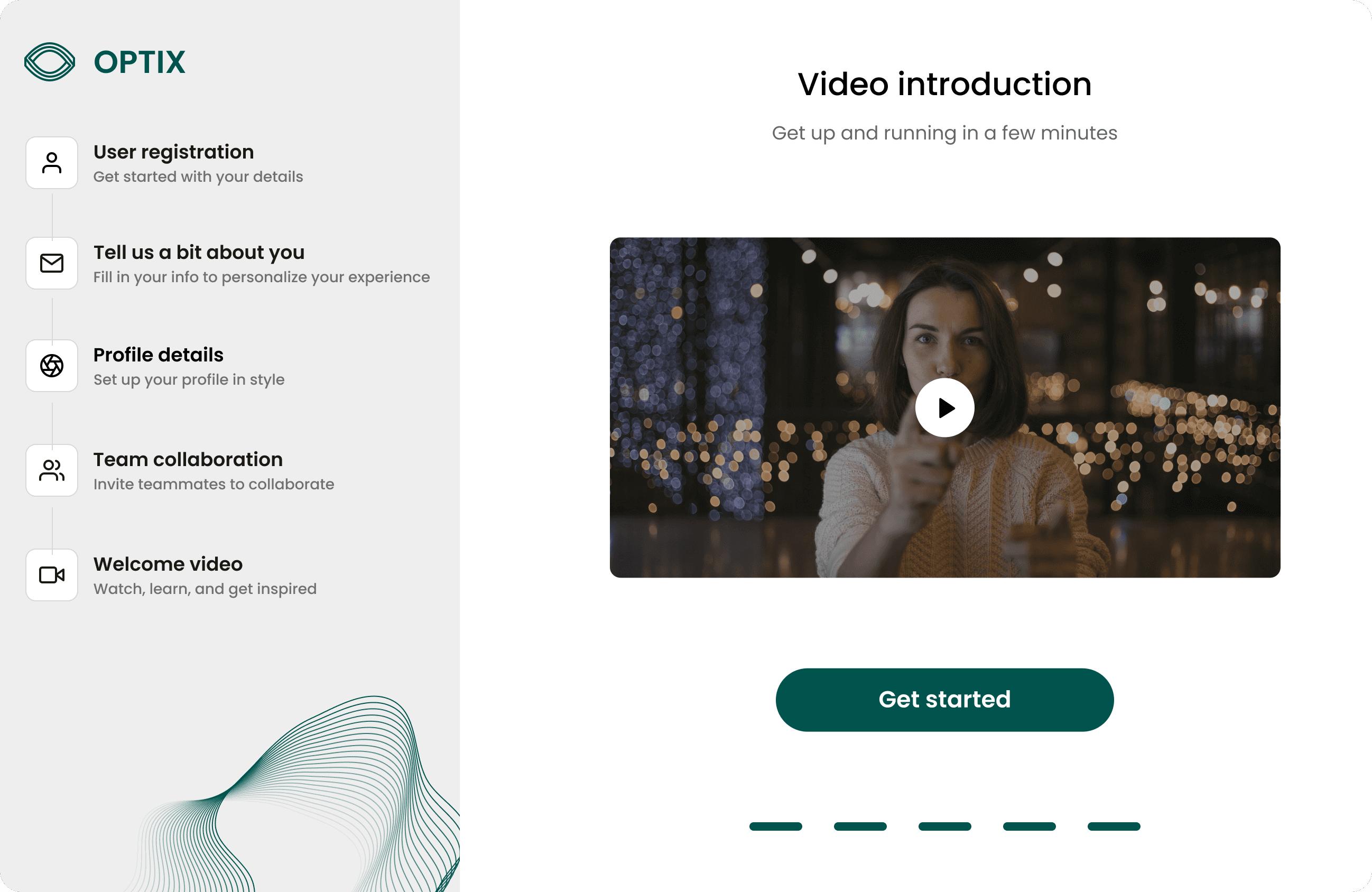This screenshot has width=1372, height=892.
Task: Click the envelope icon for about you step
Action: point(52,263)
